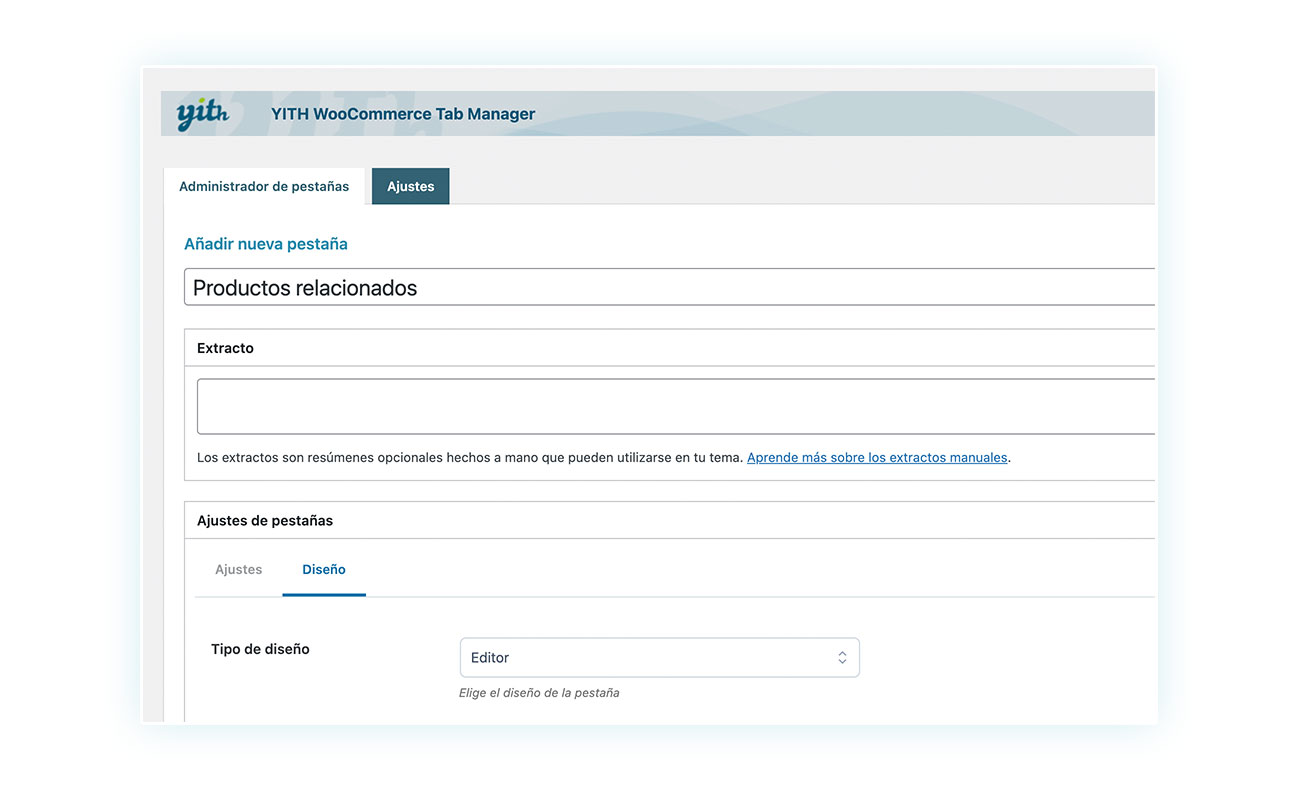The height and width of the screenshot is (790, 1300).
Task: Click the Extracto panel header
Action: click(670, 348)
